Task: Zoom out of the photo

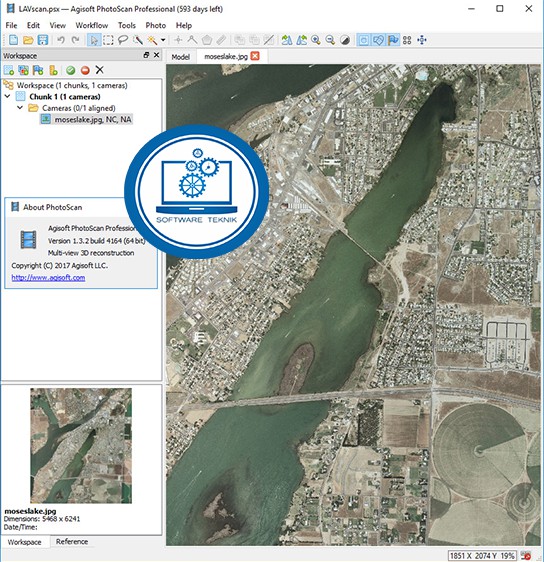Action: point(330,40)
